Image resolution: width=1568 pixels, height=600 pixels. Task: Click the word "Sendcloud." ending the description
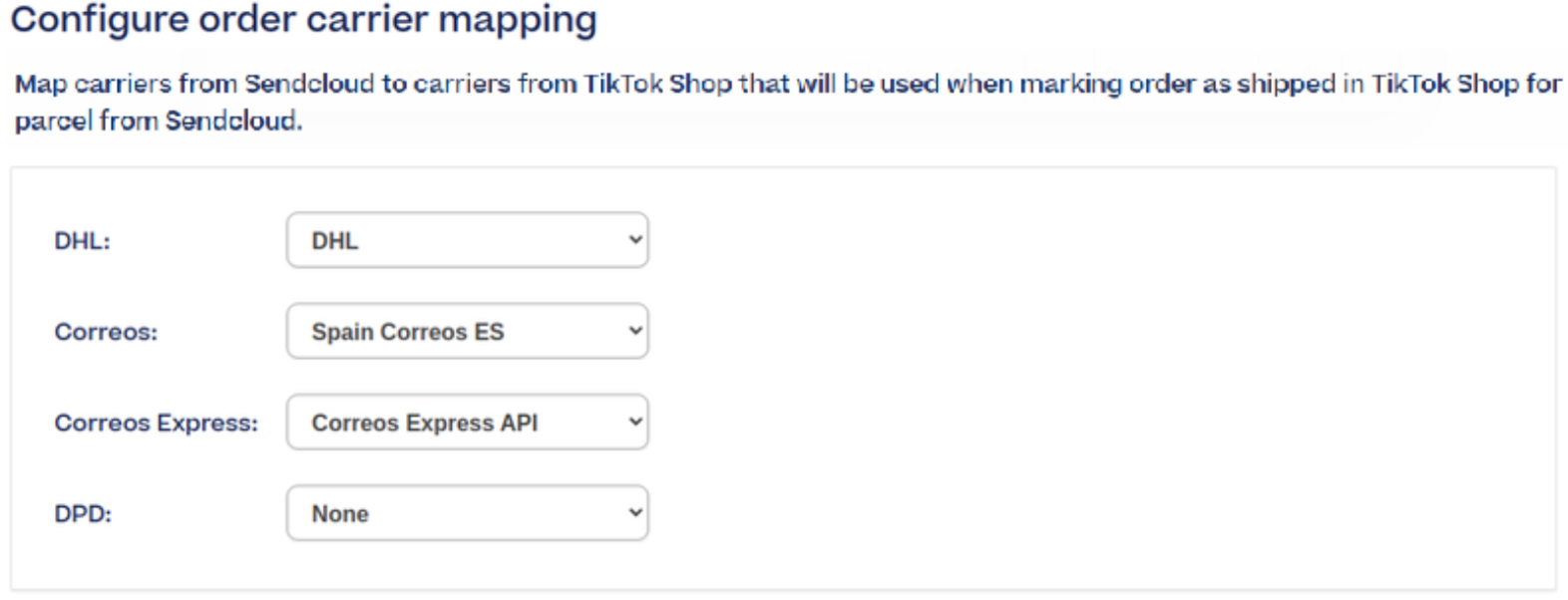click(x=233, y=122)
